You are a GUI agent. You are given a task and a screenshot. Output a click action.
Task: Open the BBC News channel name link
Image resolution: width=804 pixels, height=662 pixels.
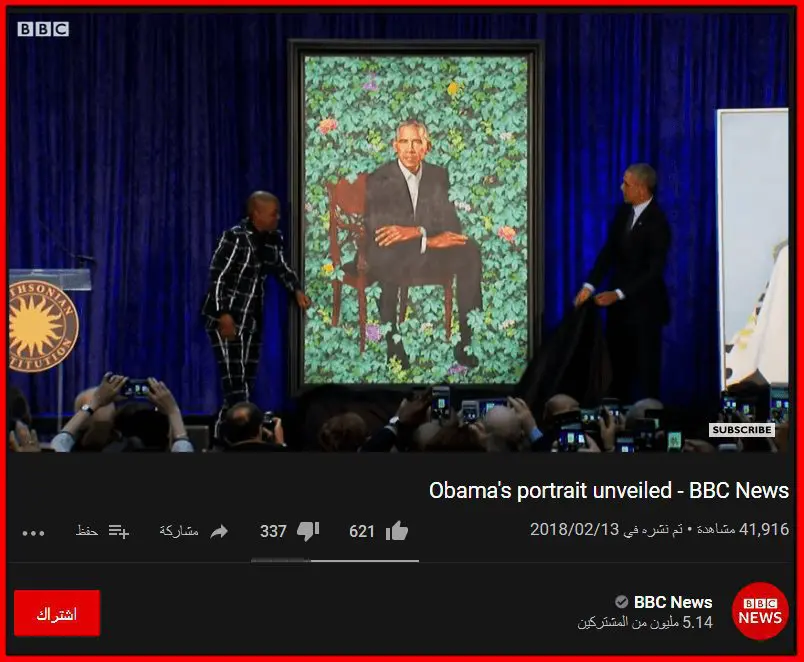pos(673,602)
